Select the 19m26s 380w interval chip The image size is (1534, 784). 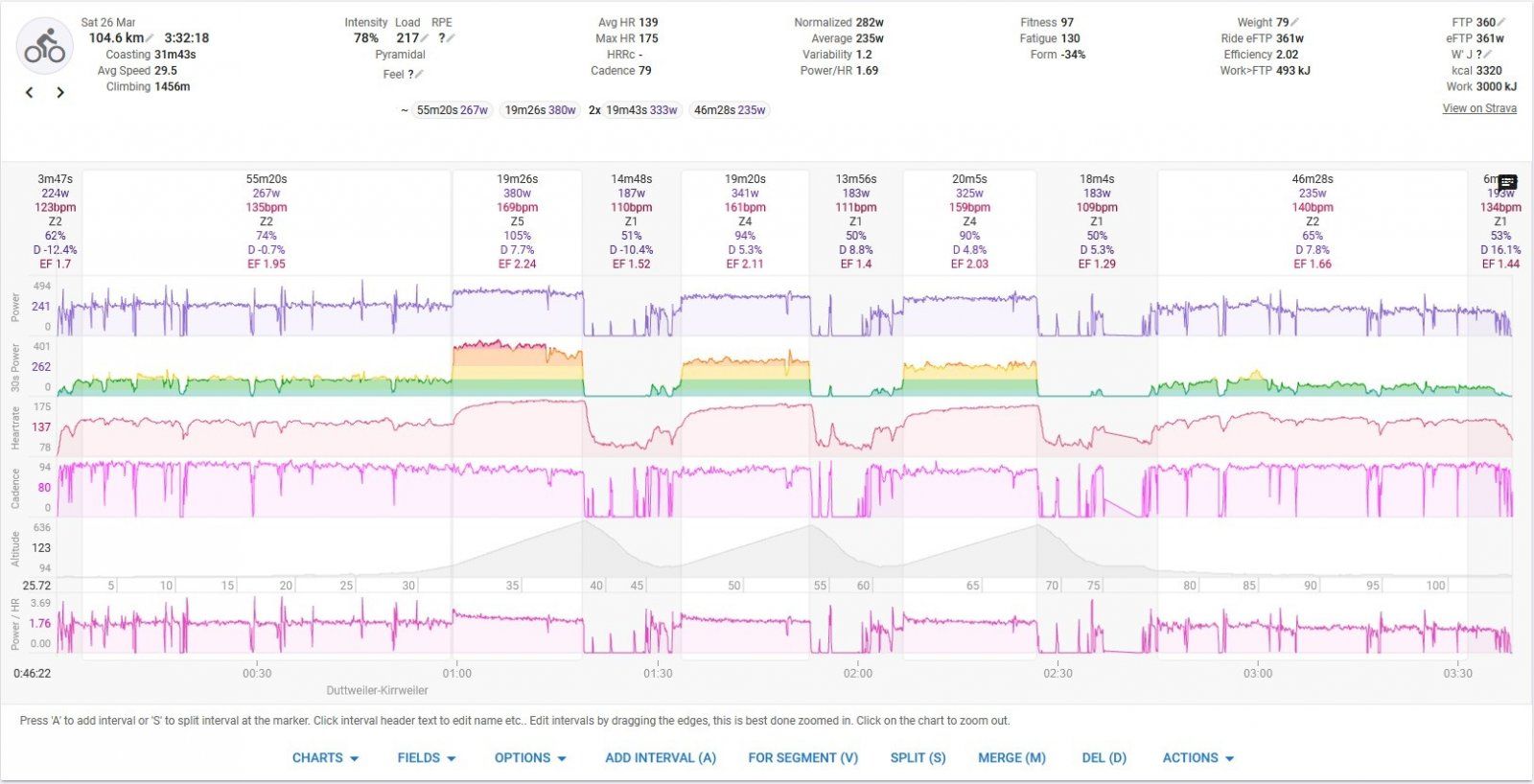click(x=540, y=110)
